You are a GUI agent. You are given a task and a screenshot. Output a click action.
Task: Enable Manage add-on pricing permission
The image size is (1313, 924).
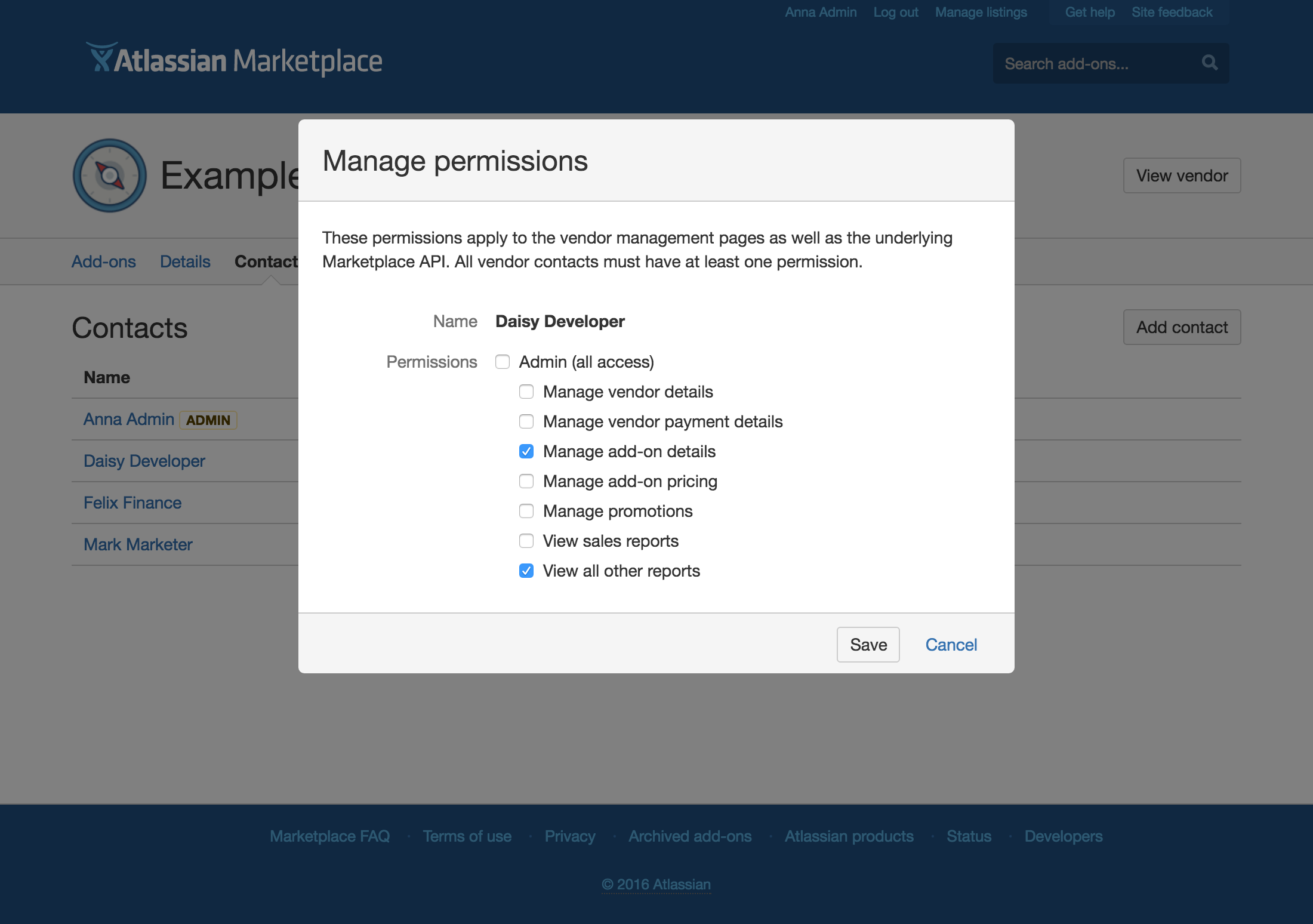(x=526, y=481)
